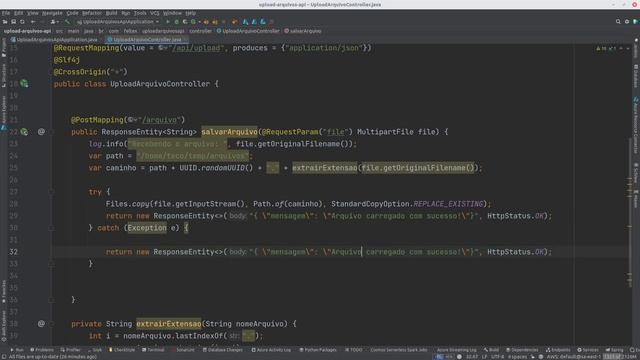Click the Build project hammer icon

point(67,22)
